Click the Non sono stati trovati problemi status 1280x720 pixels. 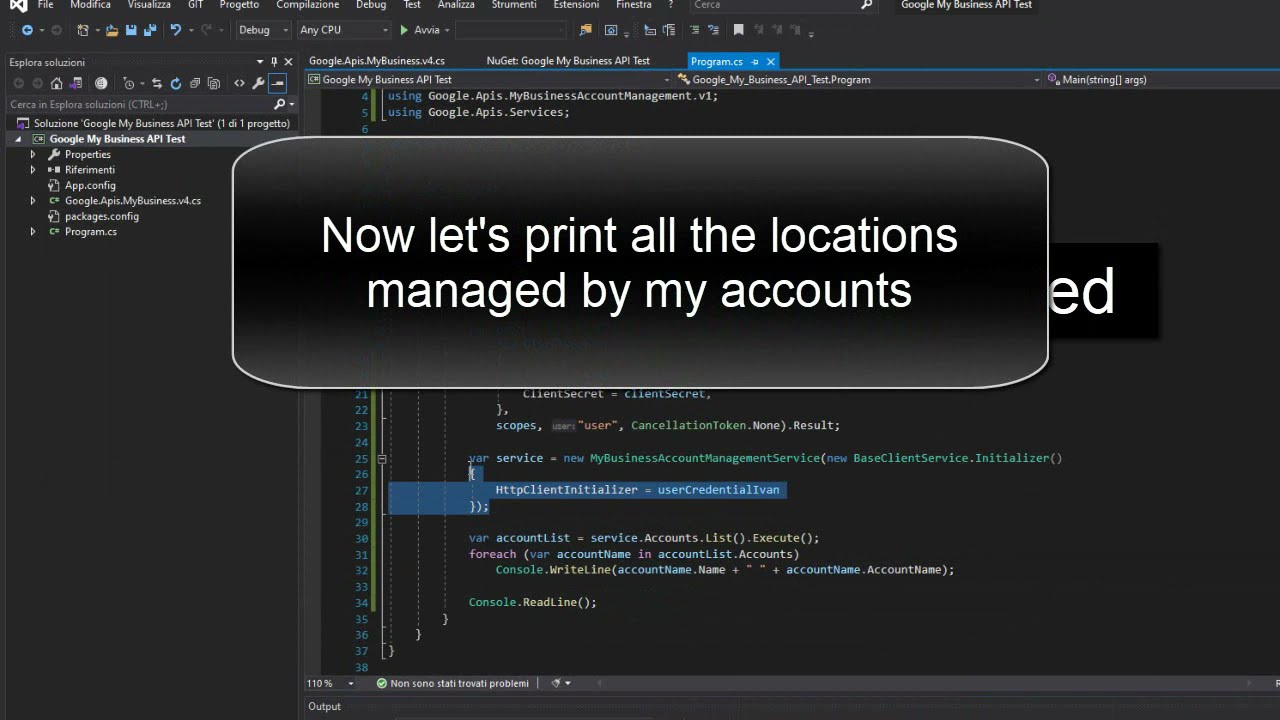452,683
